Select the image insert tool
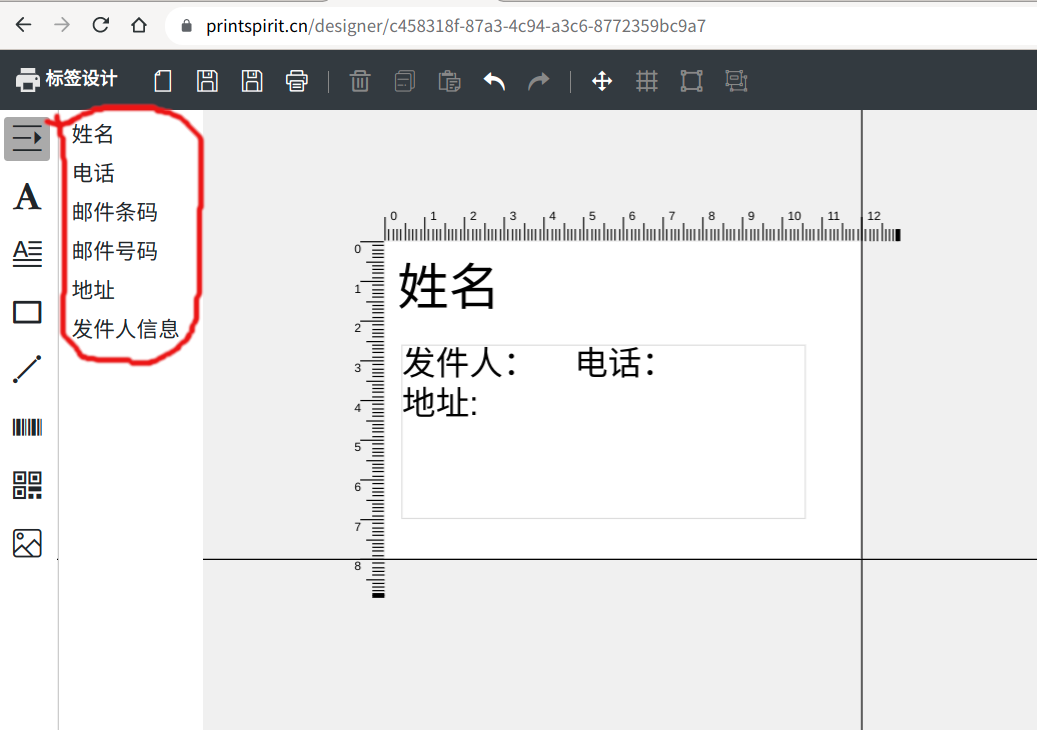This screenshot has height=730, width=1037. [x=27, y=544]
